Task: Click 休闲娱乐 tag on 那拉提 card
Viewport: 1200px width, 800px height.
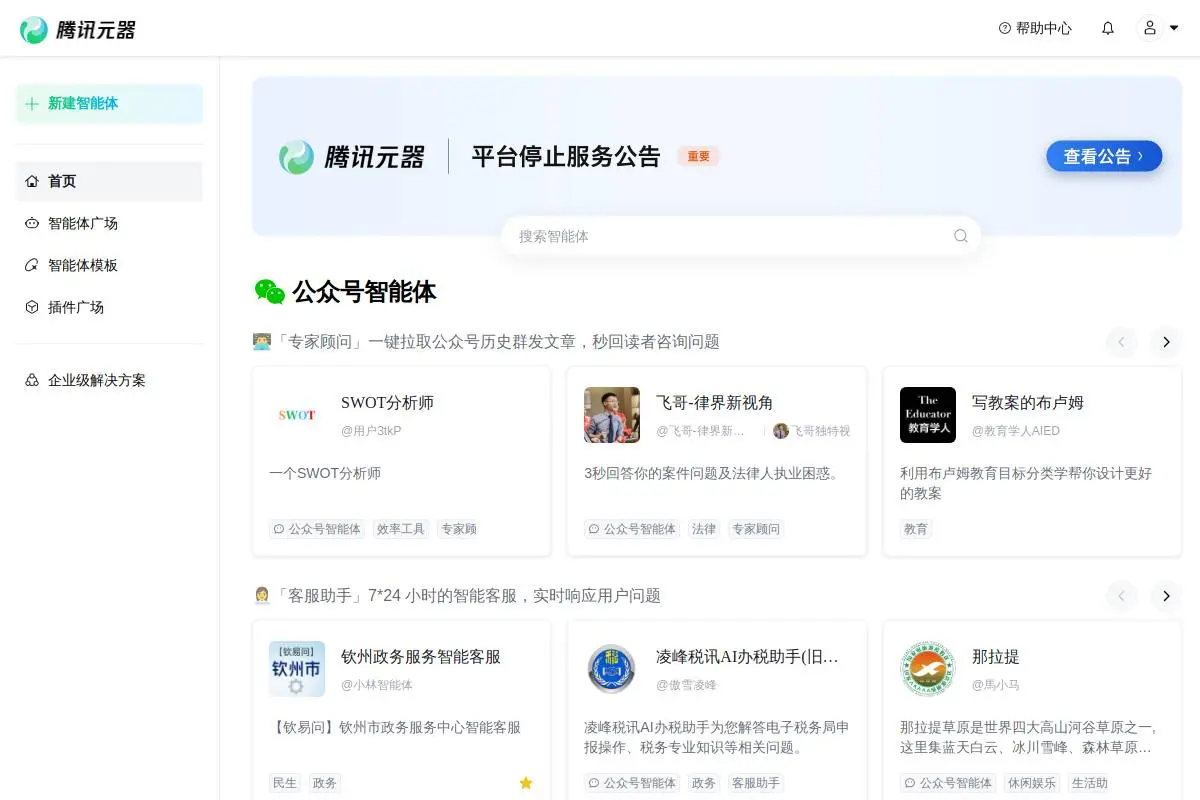Action: 1032,783
